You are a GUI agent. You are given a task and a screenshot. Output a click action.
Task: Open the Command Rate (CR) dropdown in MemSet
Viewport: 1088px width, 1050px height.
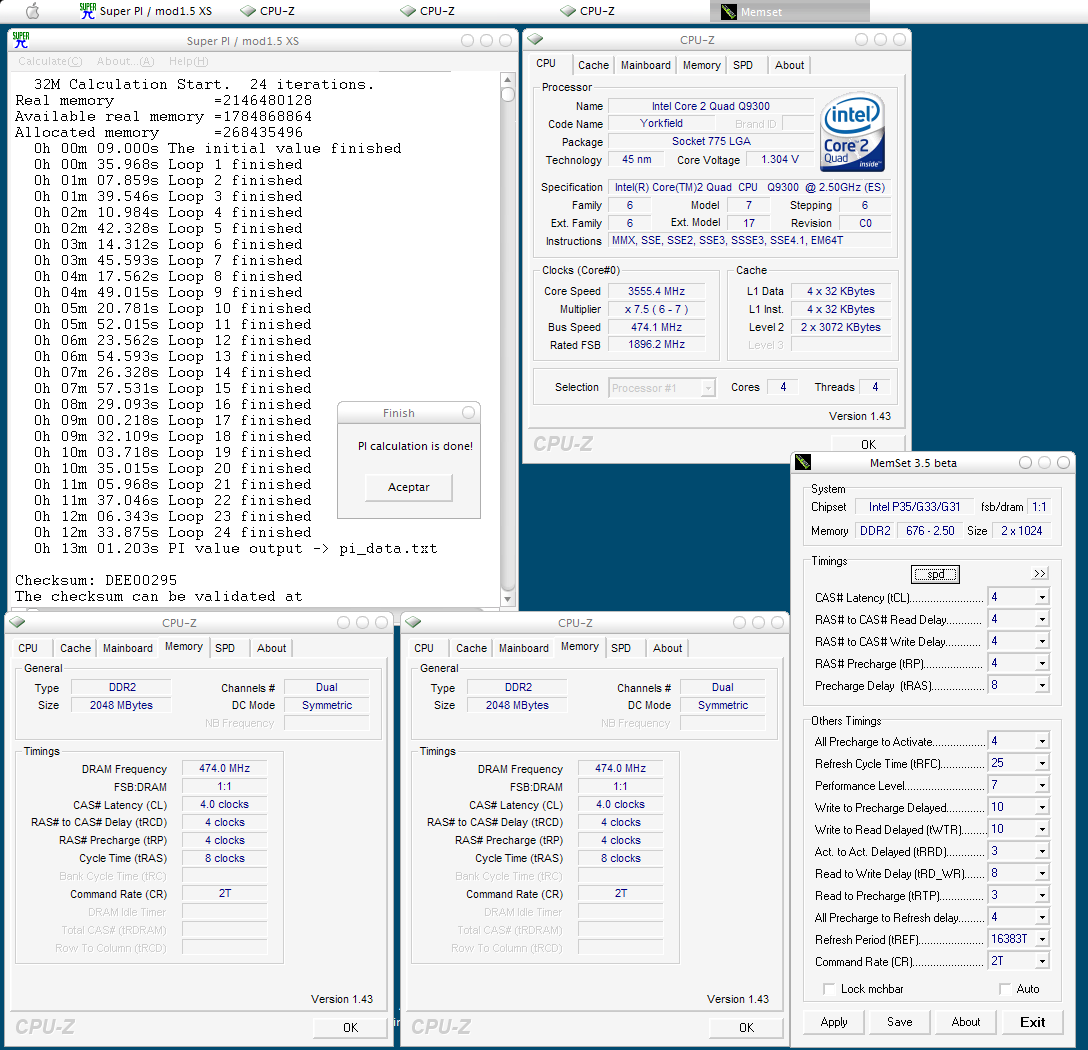[1042, 961]
